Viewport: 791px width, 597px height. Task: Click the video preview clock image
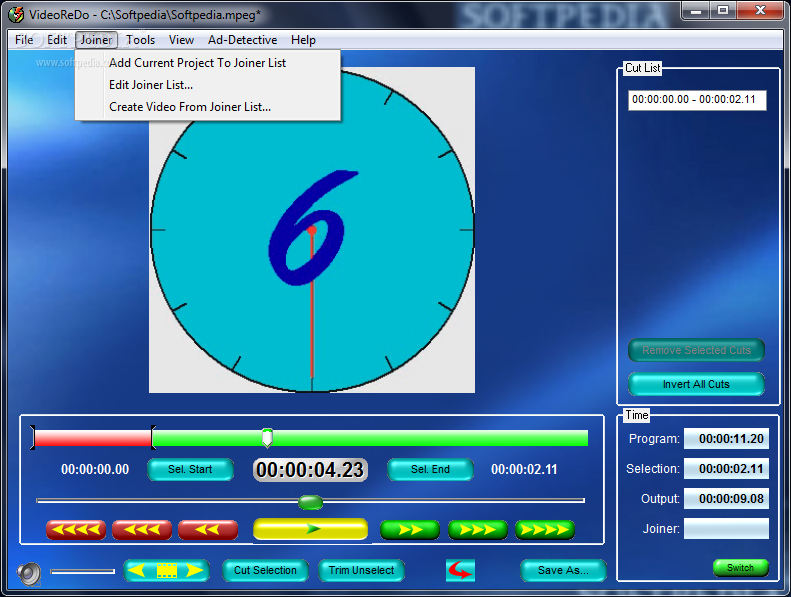(x=312, y=230)
